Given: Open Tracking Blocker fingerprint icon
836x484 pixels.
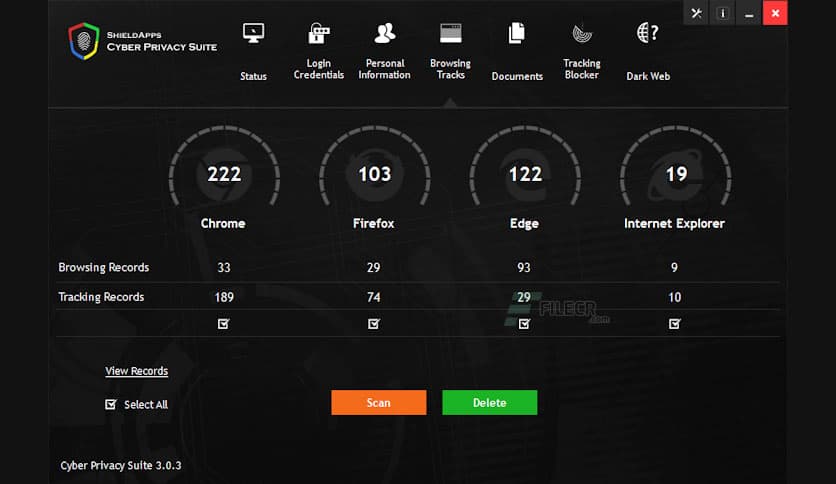Looking at the screenshot, I should click(x=582, y=33).
